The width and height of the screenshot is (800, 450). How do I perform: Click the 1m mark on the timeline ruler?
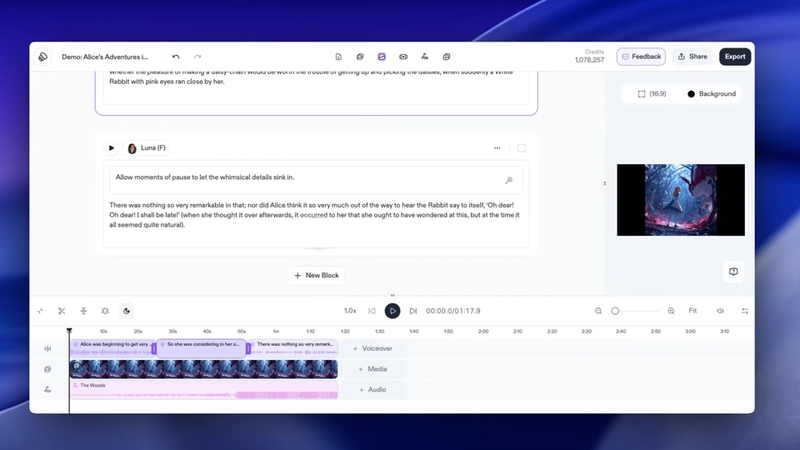click(x=276, y=331)
